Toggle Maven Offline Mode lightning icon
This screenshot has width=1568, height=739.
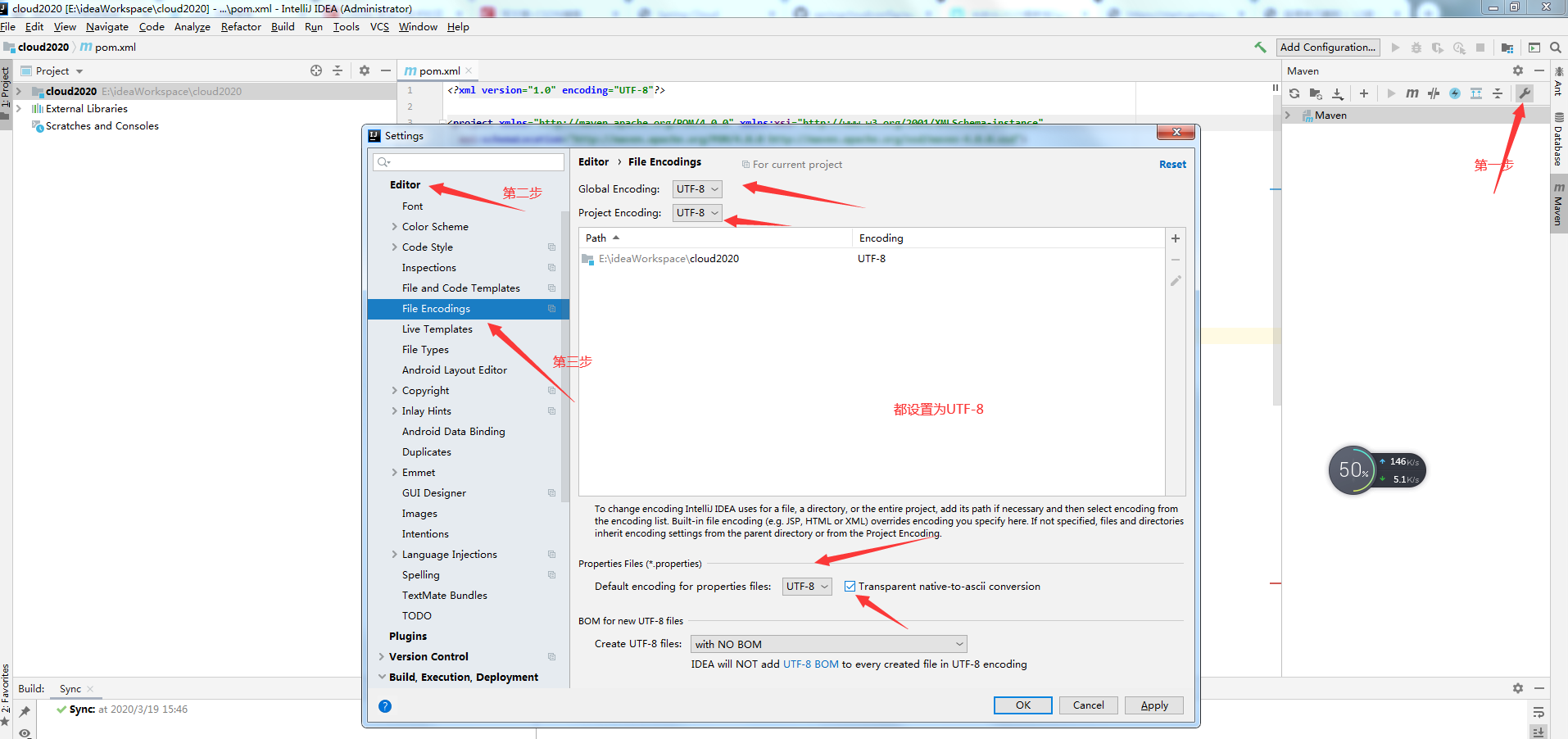1455,93
